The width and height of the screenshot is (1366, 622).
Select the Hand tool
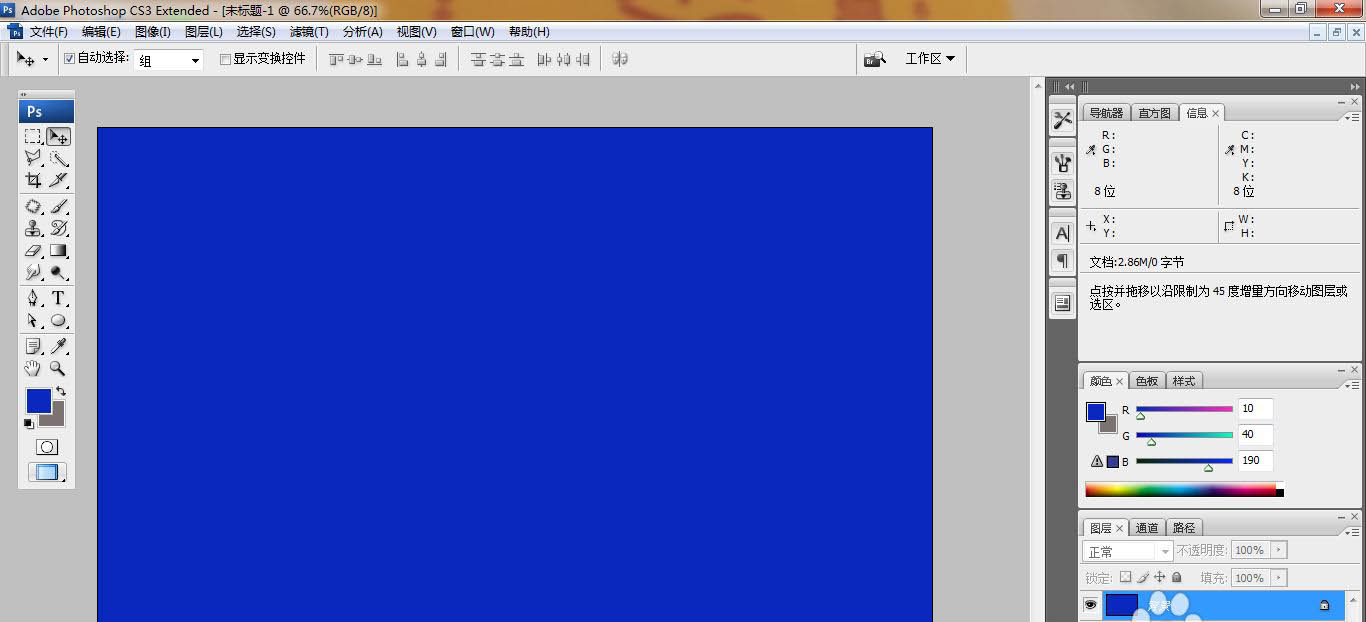pyautogui.click(x=33, y=369)
